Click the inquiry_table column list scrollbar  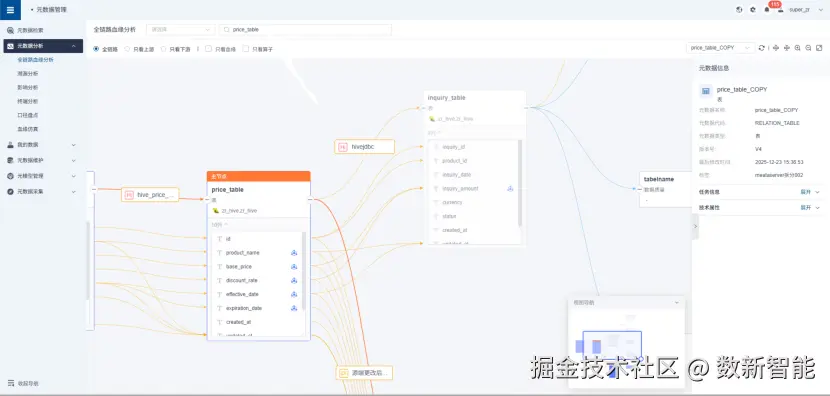pyautogui.click(x=520, y=183)
